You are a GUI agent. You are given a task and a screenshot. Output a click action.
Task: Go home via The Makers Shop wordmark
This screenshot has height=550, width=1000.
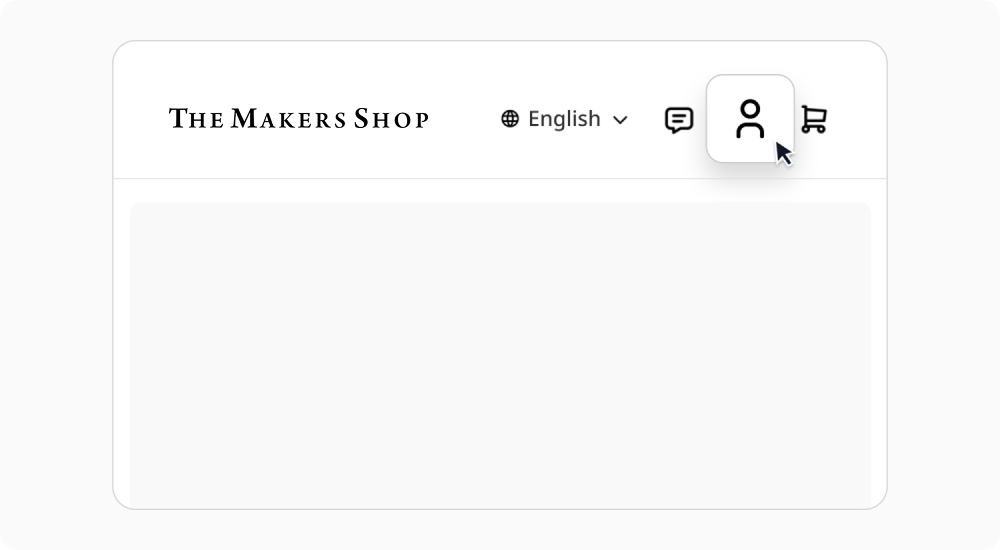[x=299, y=119]
